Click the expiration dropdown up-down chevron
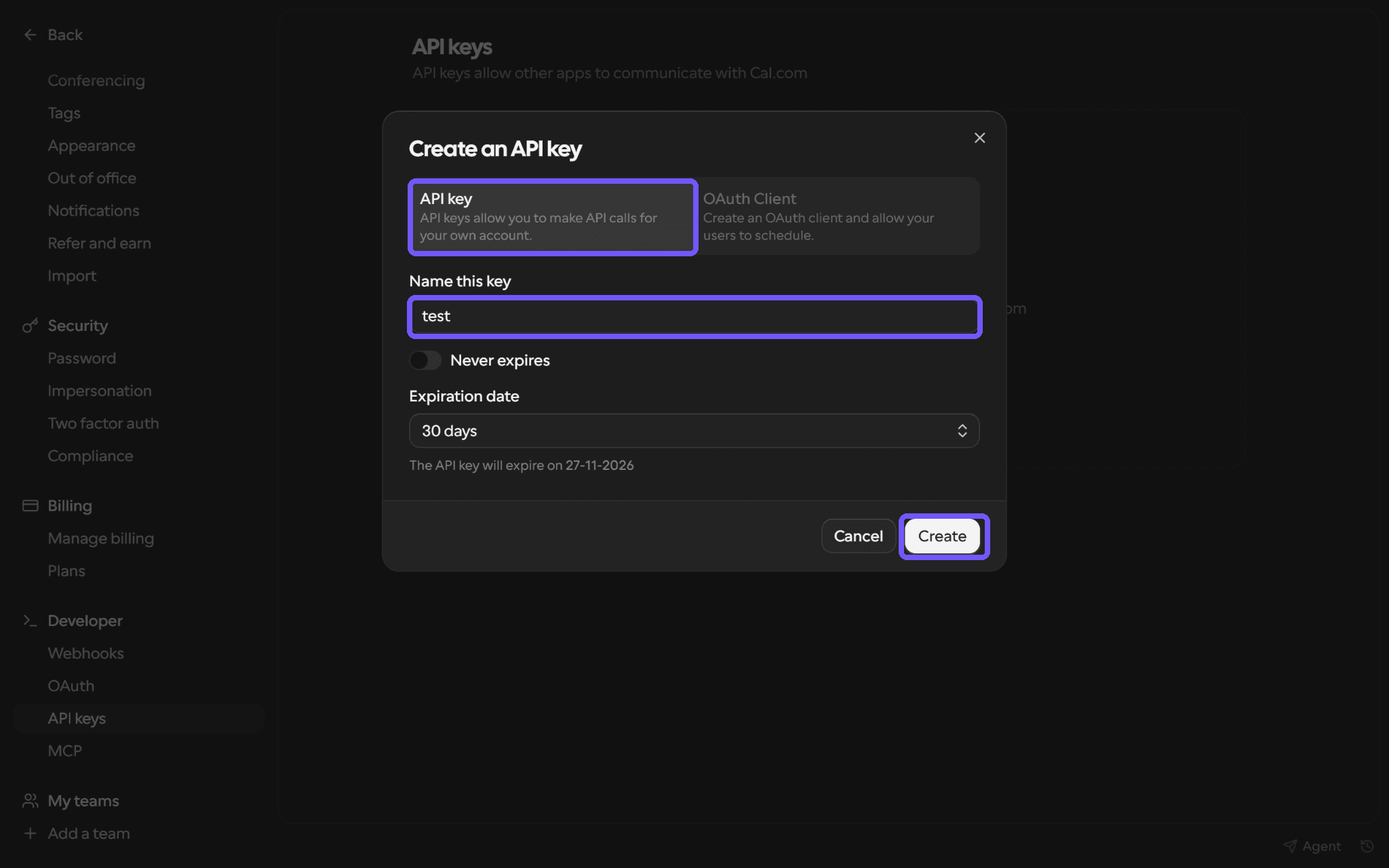Image resolution: width=1389 pixels, height=868 pixels. [x=962, y=431]
